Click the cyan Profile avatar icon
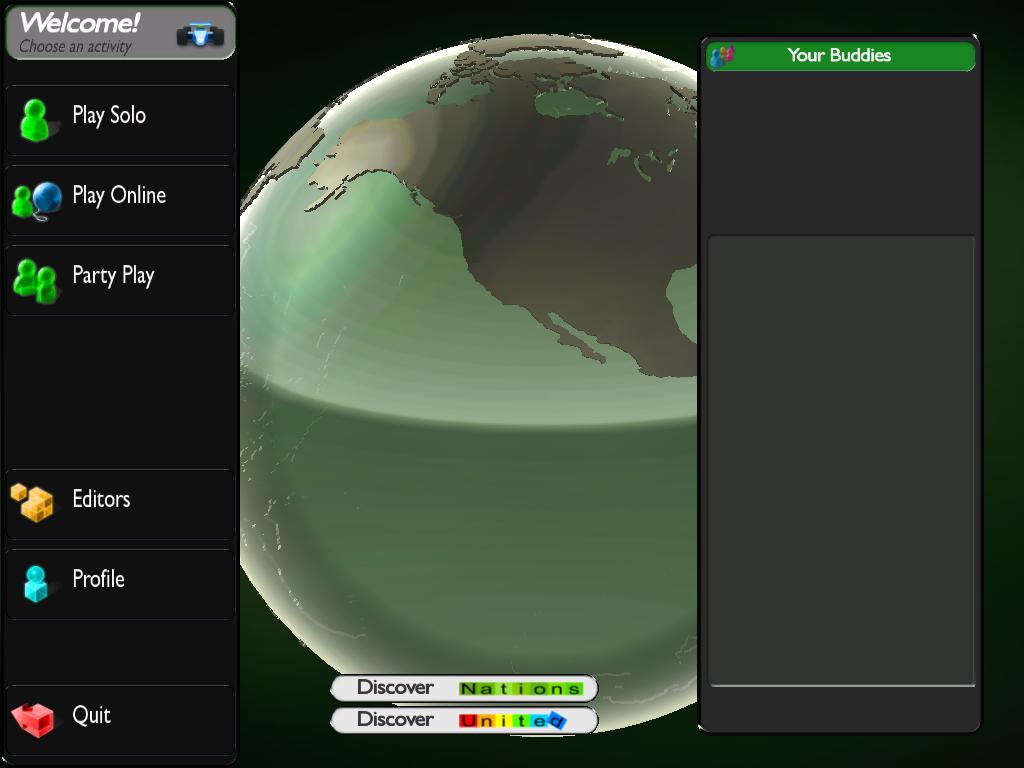The image size is (1024, 768). [x=36, y=583]
